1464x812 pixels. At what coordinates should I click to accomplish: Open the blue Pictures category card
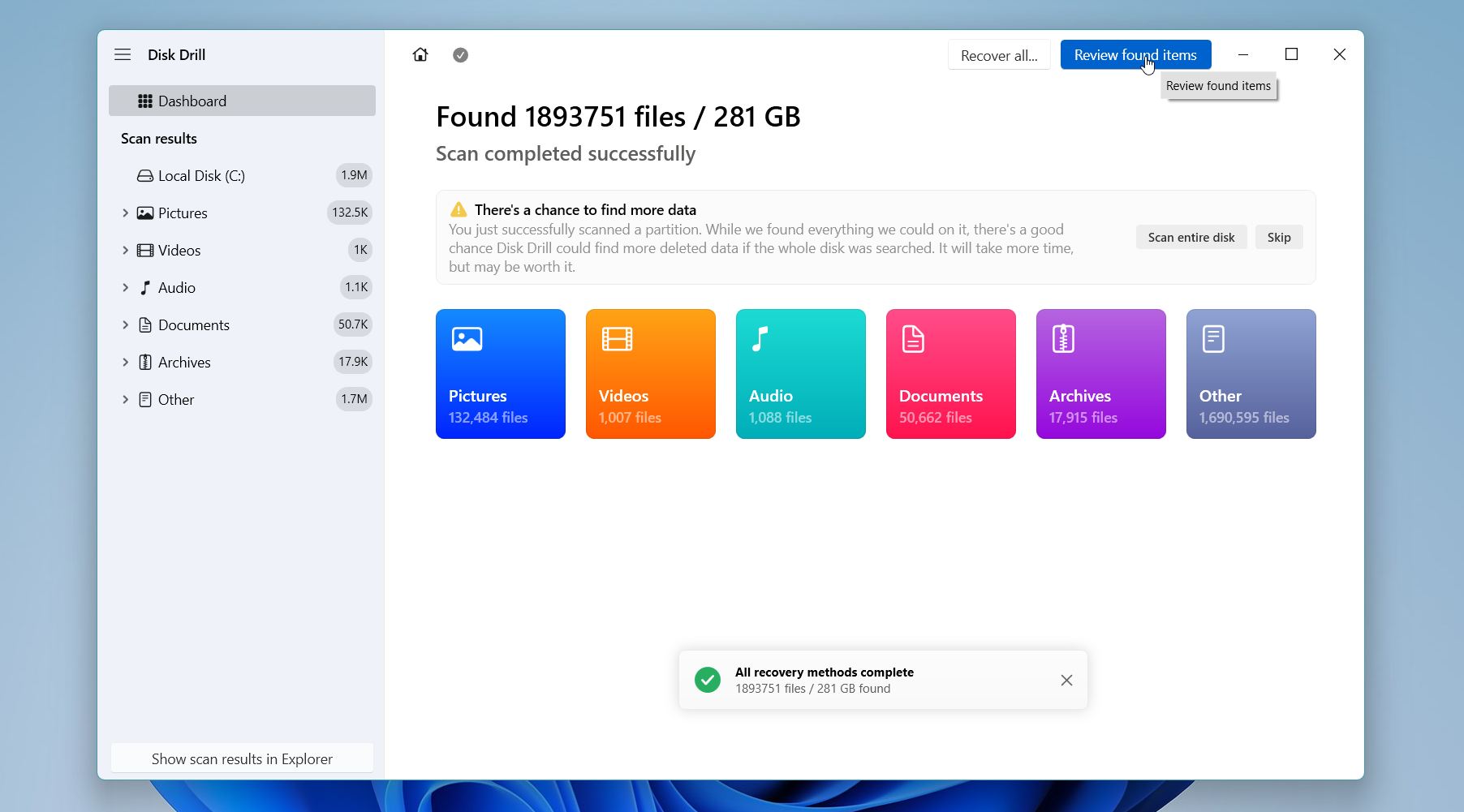tap(501, 374)
